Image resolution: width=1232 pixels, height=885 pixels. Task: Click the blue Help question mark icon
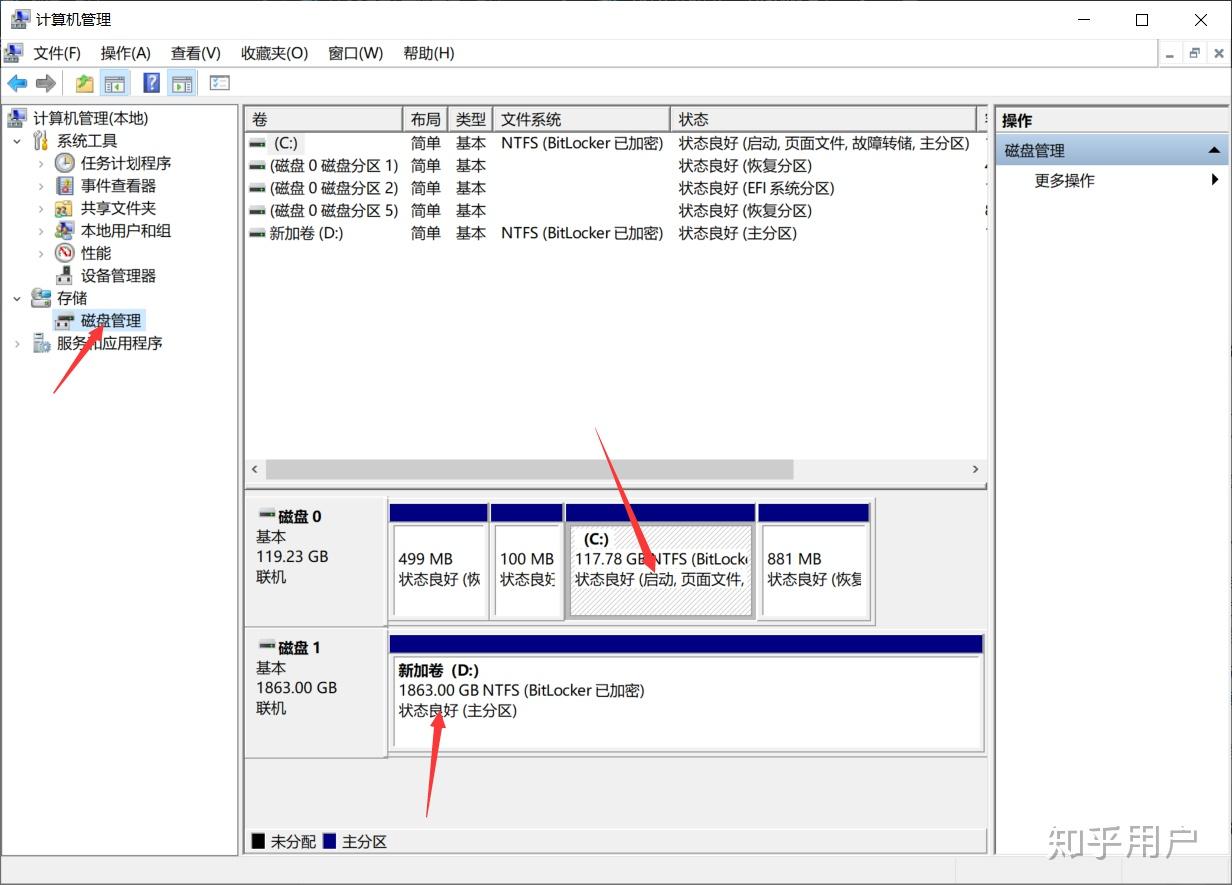click(x=151, y=83)
